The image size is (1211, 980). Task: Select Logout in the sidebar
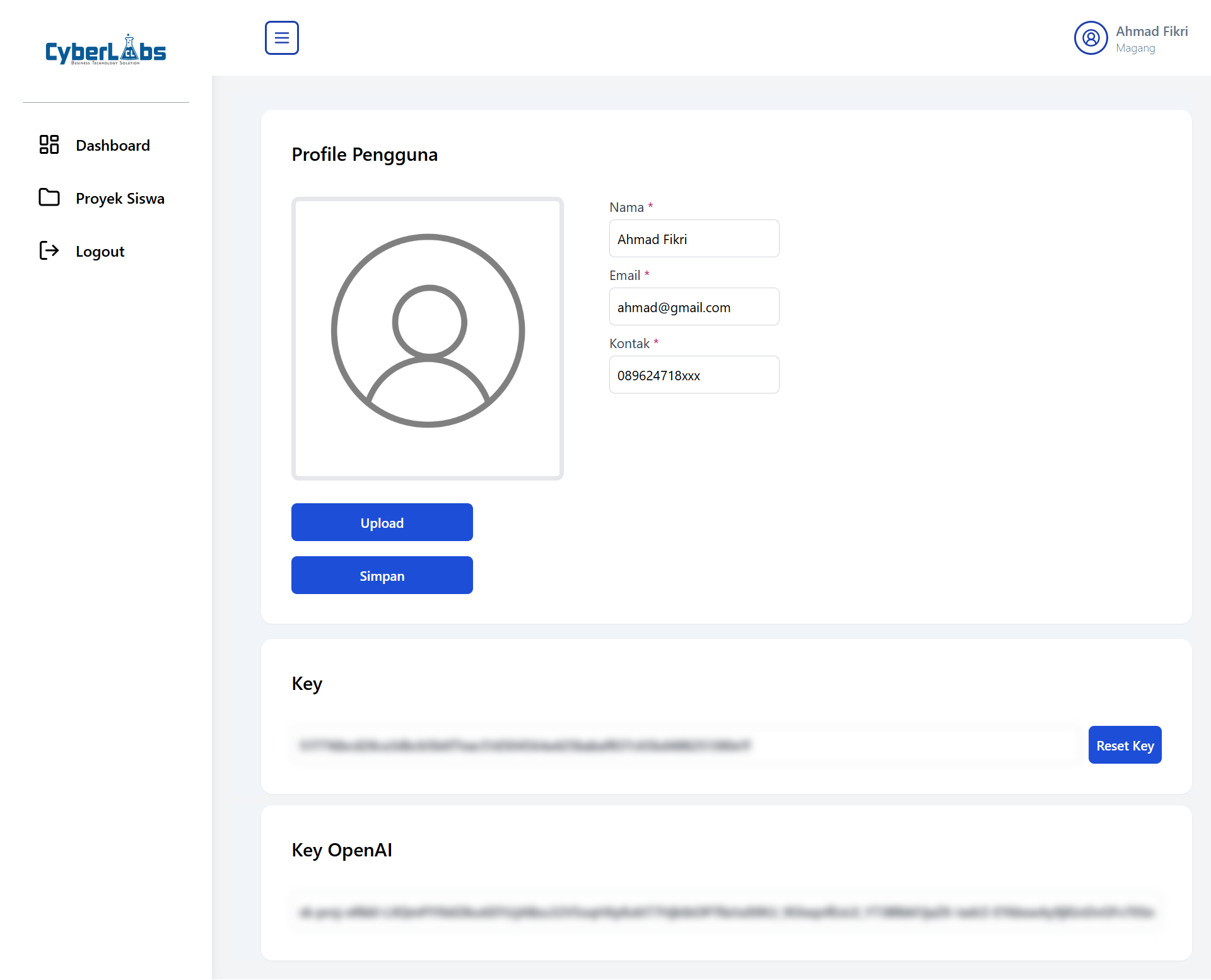[x=100, y=252]
